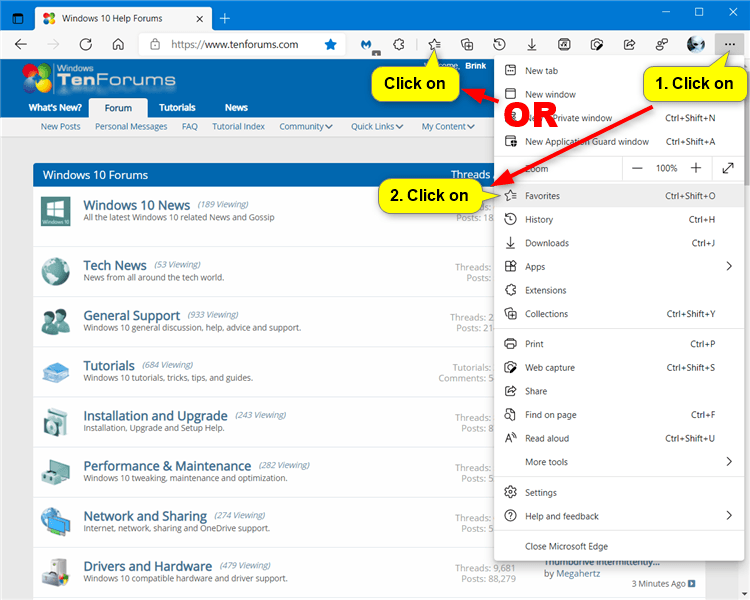Close the Windows 10 Help Forums tab
Screen dimensions: 750x600
point(199,19)
